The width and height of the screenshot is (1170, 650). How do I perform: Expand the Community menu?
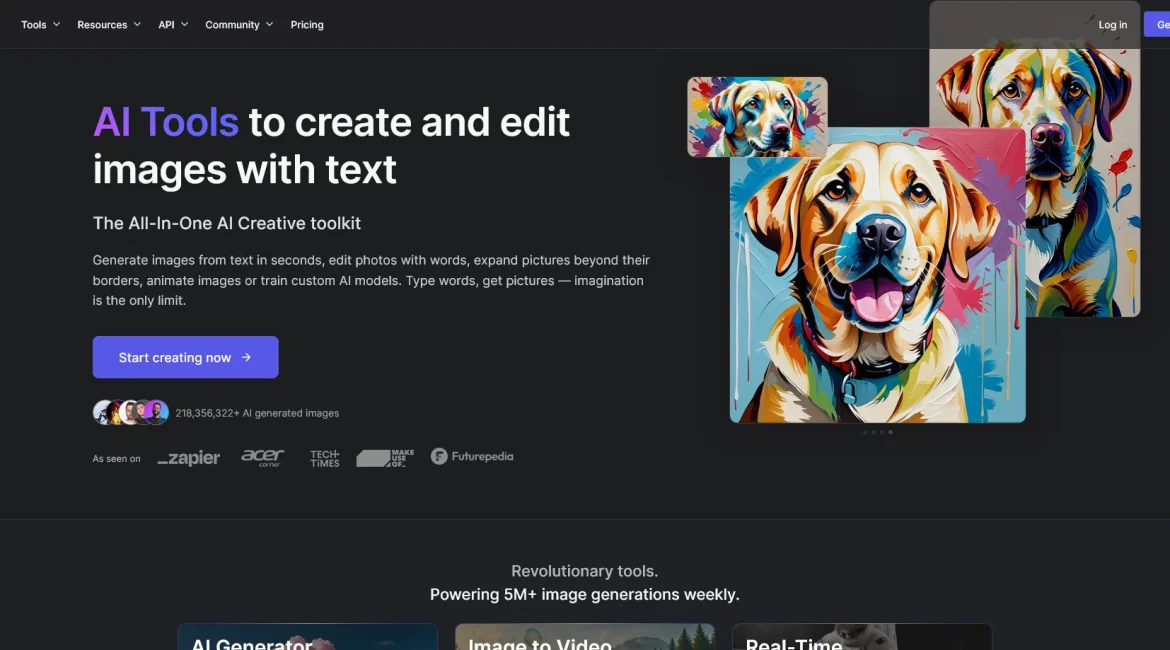(x=239, y=25)
